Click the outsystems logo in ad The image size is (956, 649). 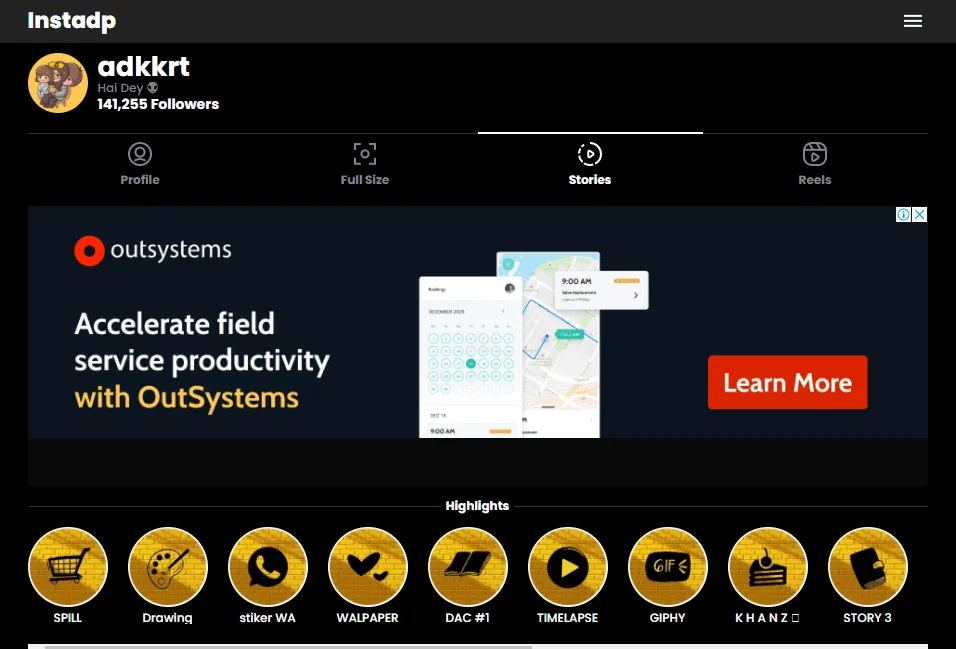(x=152, y=251)
